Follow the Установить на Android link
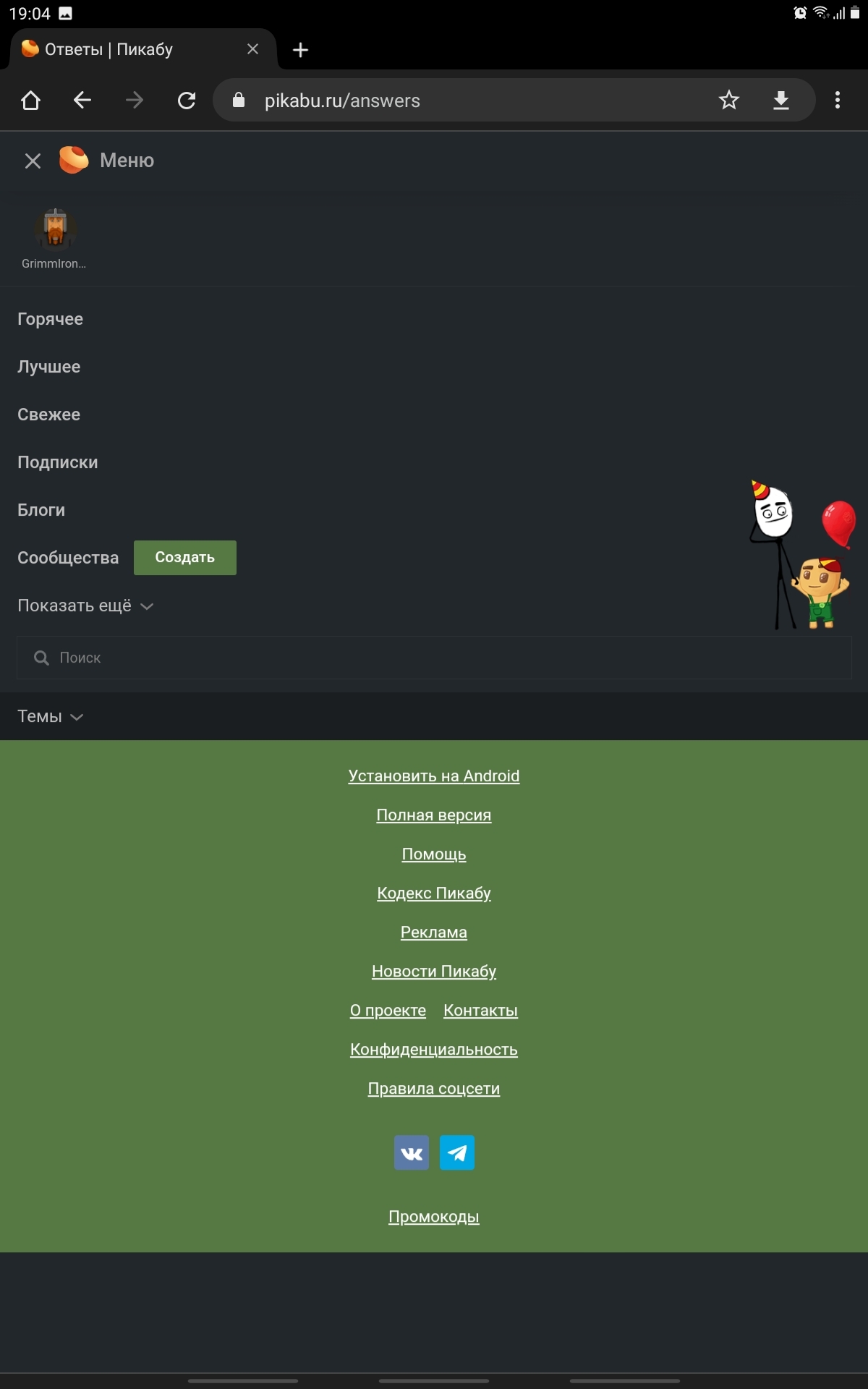The image size is (868, 1389). coord(434,776)
